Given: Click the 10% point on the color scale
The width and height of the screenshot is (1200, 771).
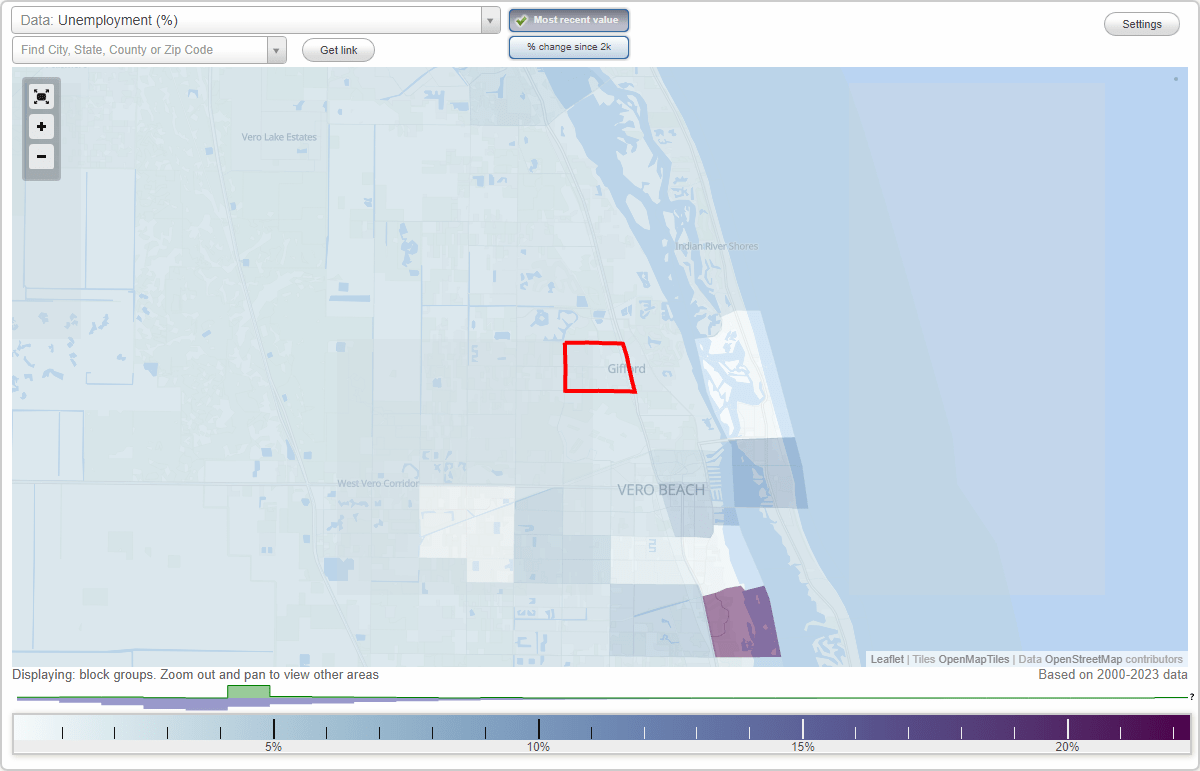Looking at the screenshot, I should (539, 729).
